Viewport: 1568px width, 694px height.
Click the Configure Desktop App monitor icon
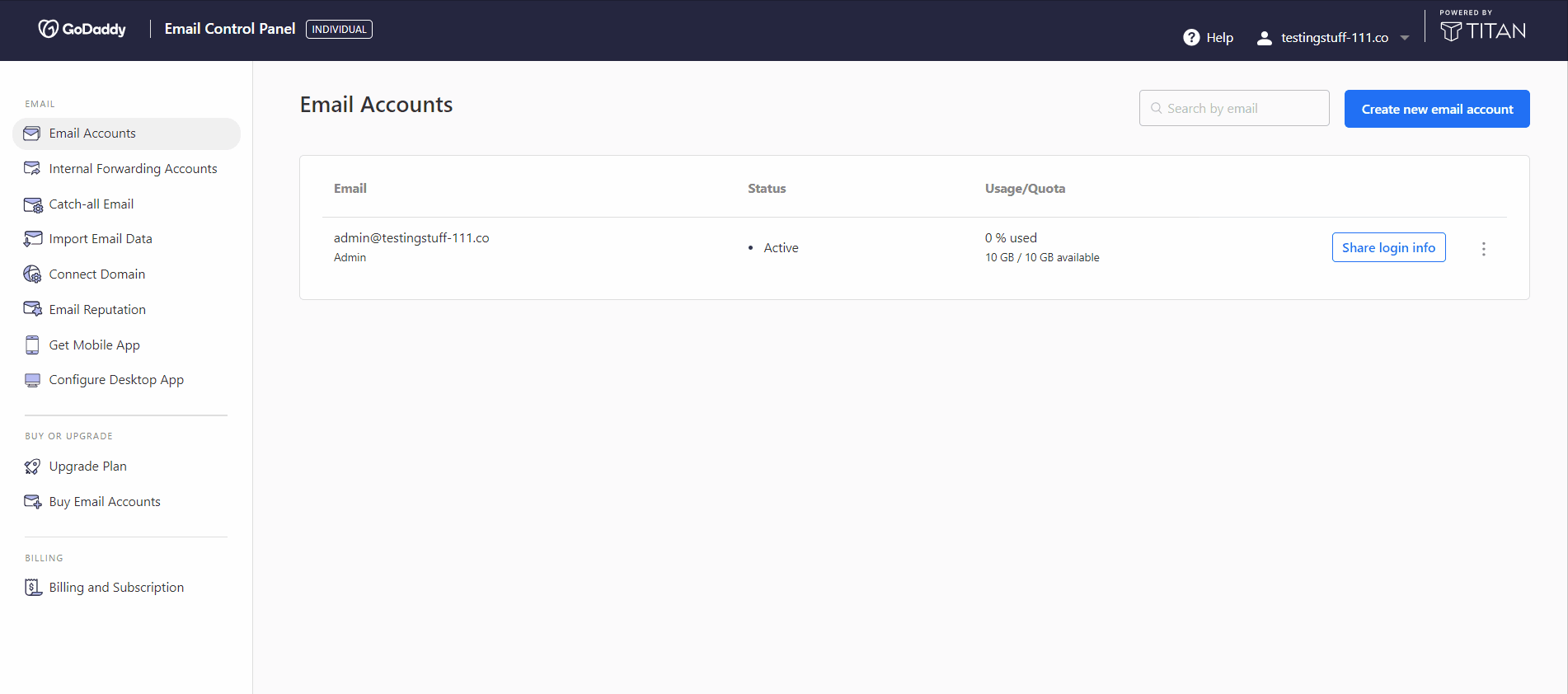tap(32, 380)
